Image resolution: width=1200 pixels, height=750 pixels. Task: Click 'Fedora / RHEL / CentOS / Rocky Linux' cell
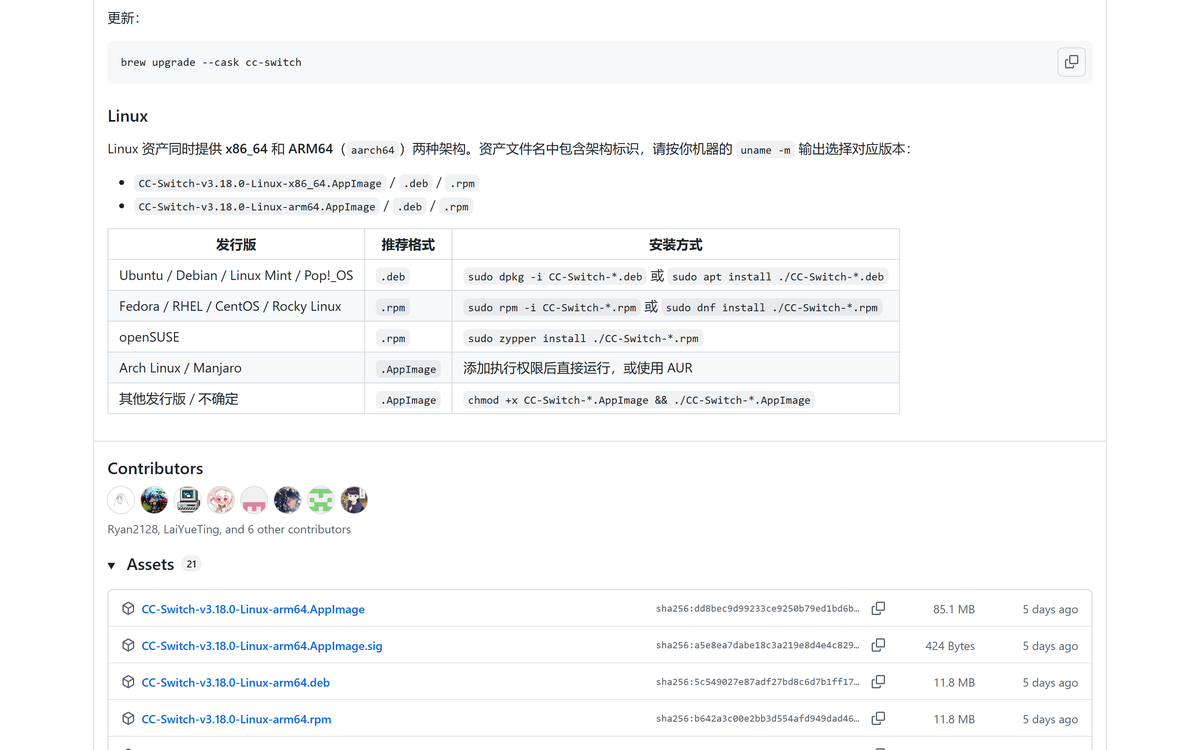(236, 307)
